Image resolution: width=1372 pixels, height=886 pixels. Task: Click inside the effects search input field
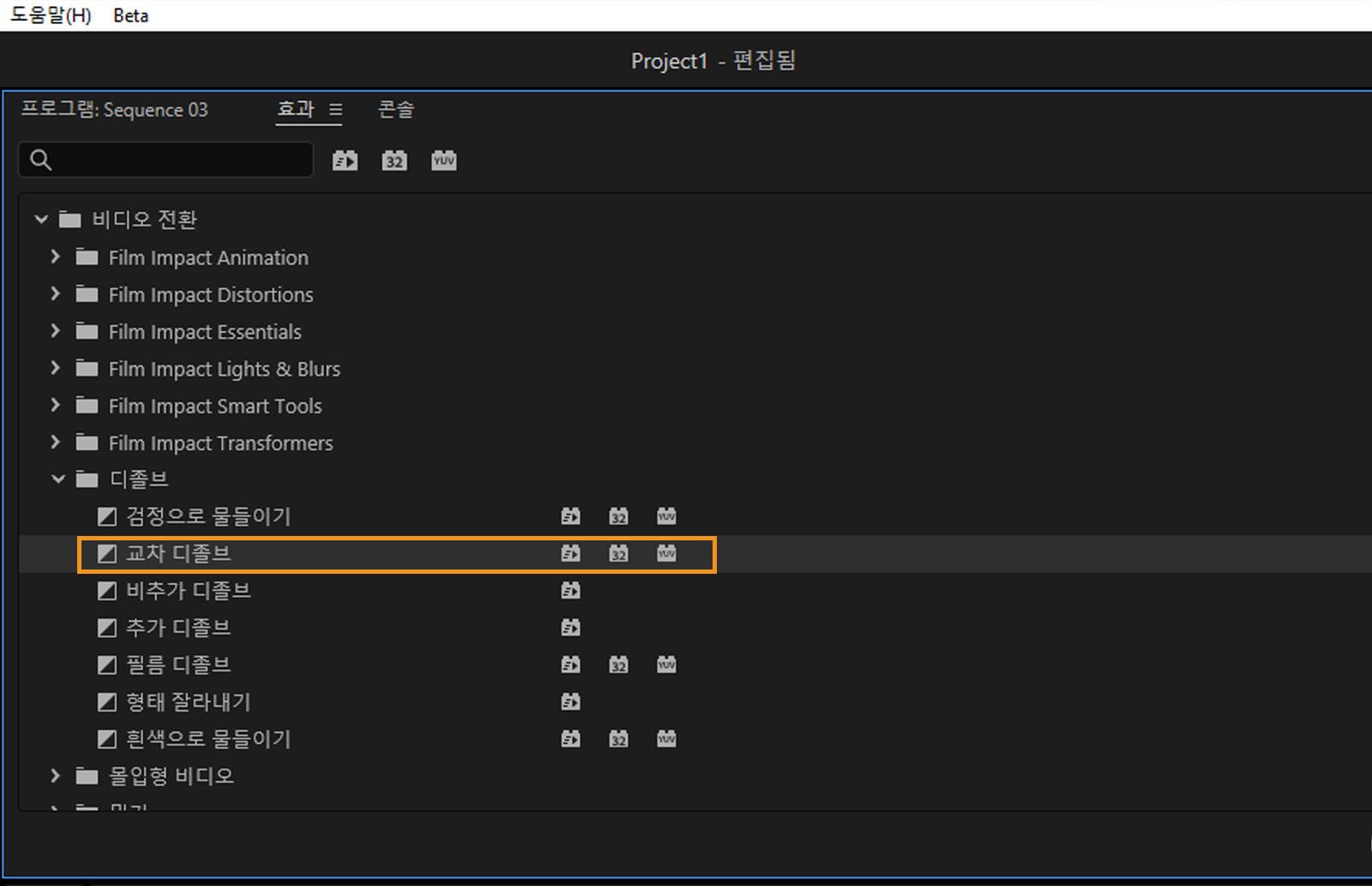(171, 160)
